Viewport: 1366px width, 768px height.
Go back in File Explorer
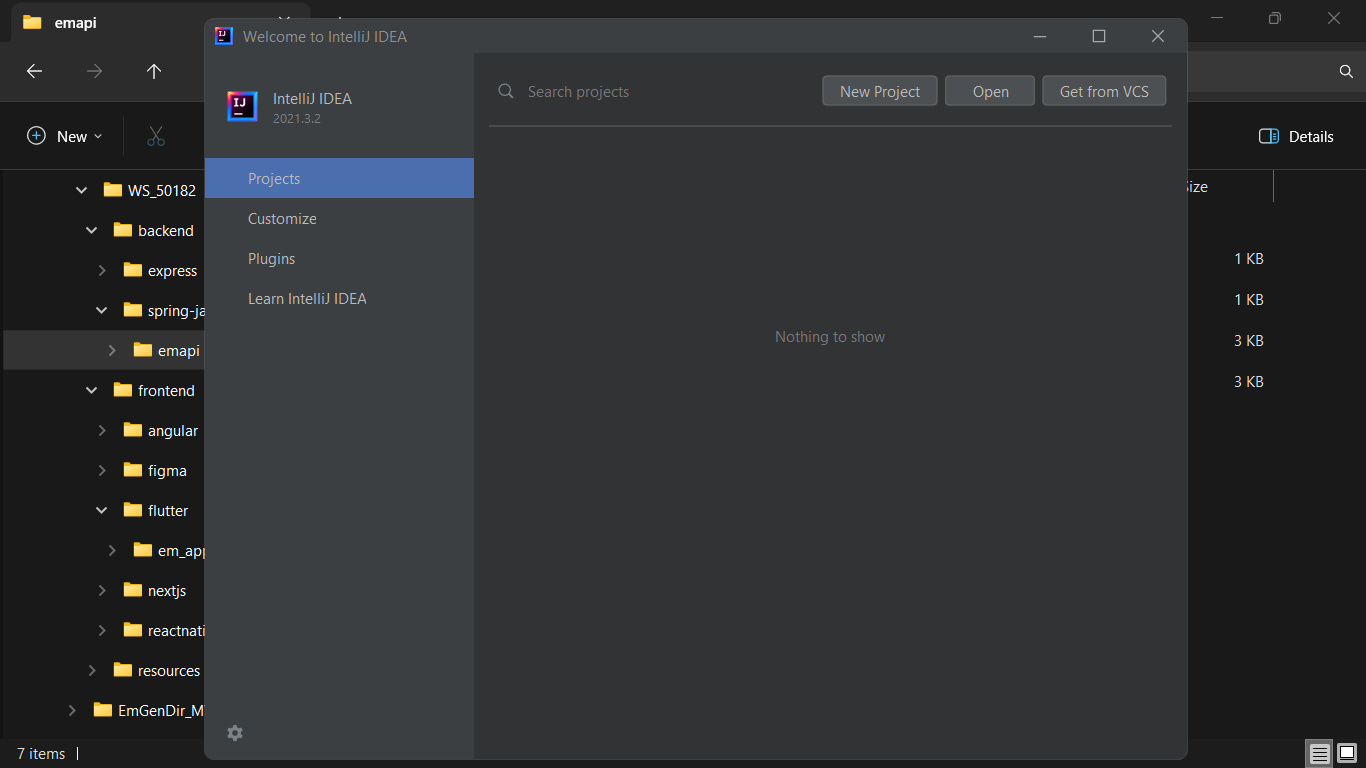34,71
